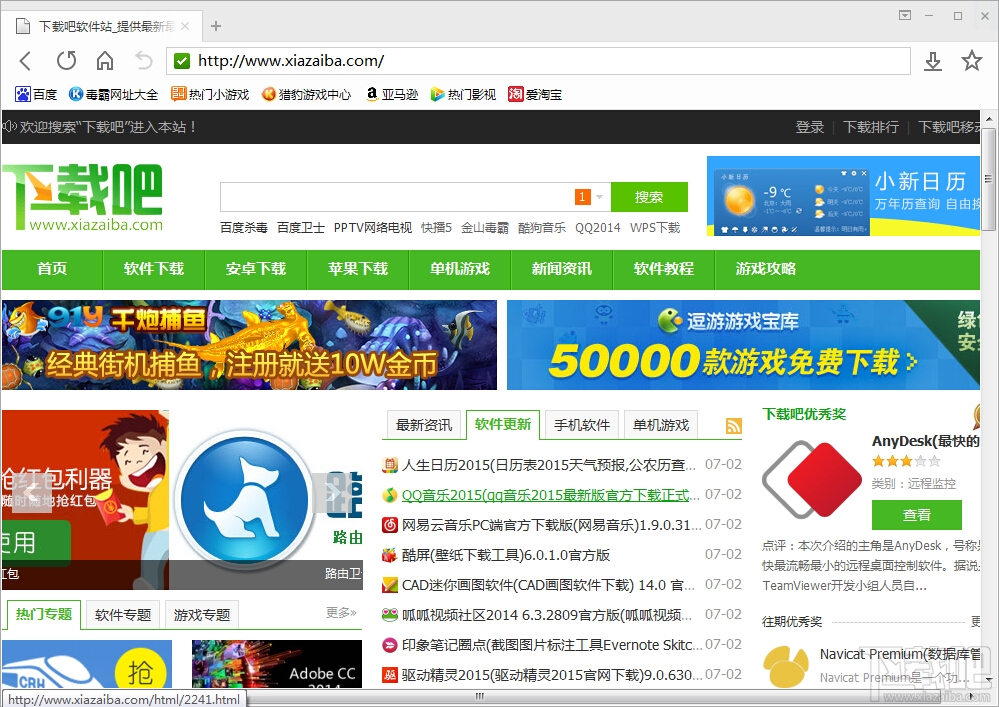
Task: Open the CAD迷你画图软件 article link
Action: tap(549, 585)
